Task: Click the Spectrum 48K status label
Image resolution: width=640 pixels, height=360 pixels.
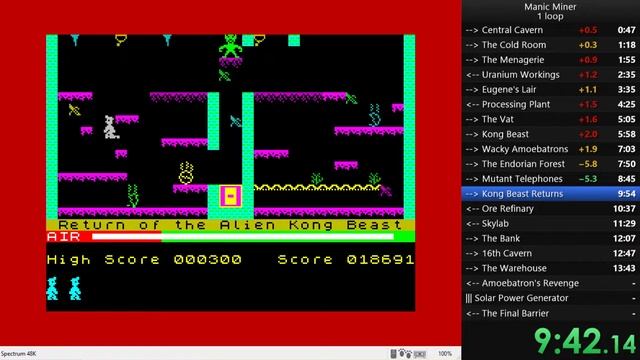Action: coord(18,353)
